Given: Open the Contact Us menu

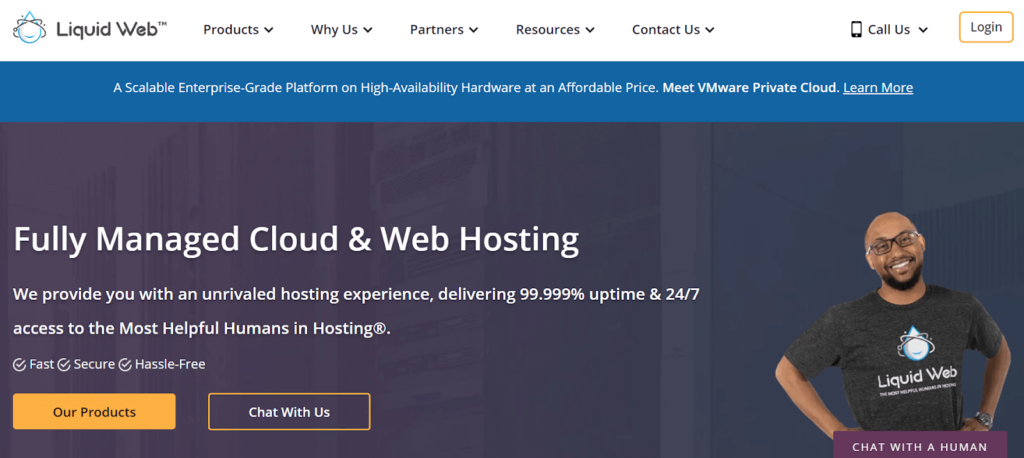Looking at the screenshot, I should 673,29.
